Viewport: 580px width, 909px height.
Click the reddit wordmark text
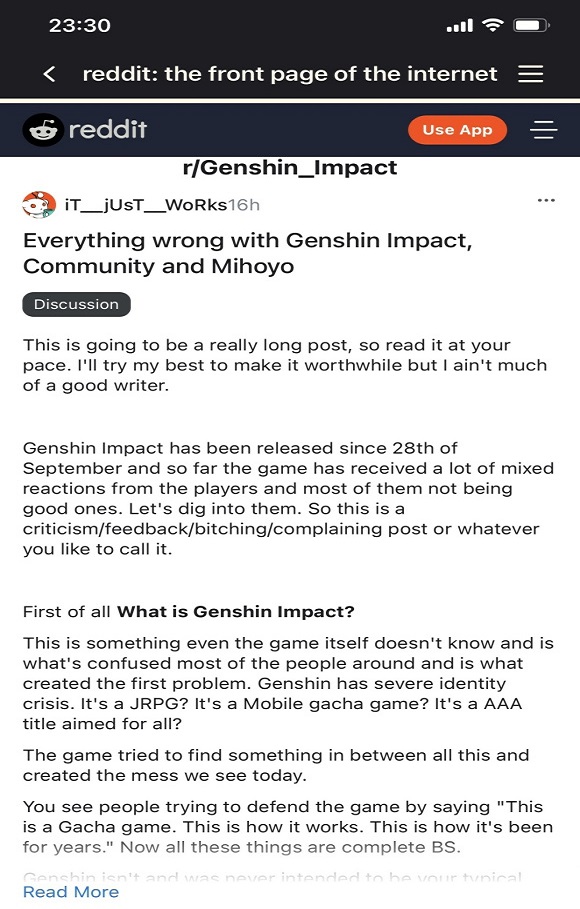108,129
